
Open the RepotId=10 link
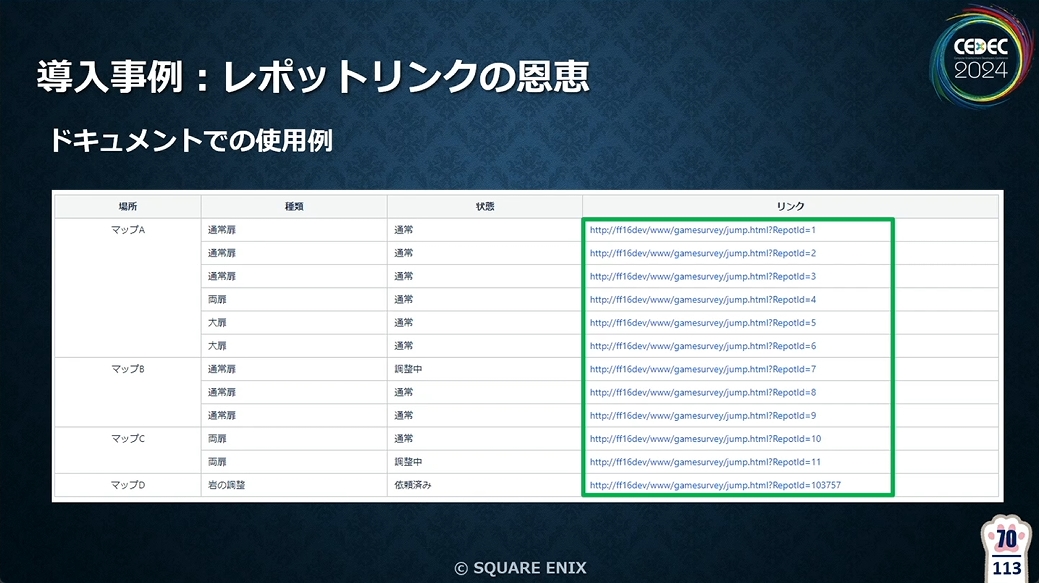pos(705,439)
